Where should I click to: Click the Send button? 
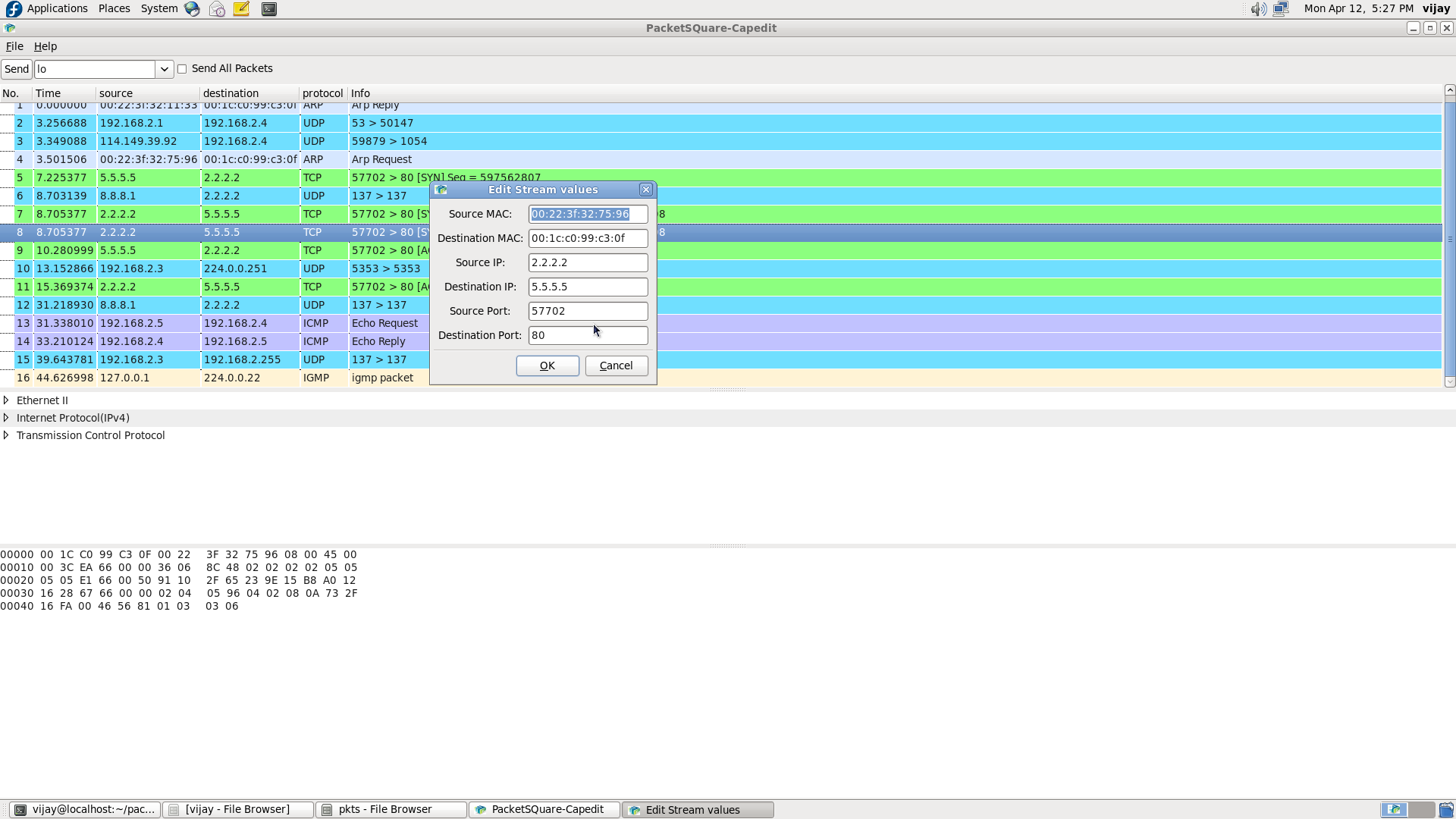pos(17,69)
